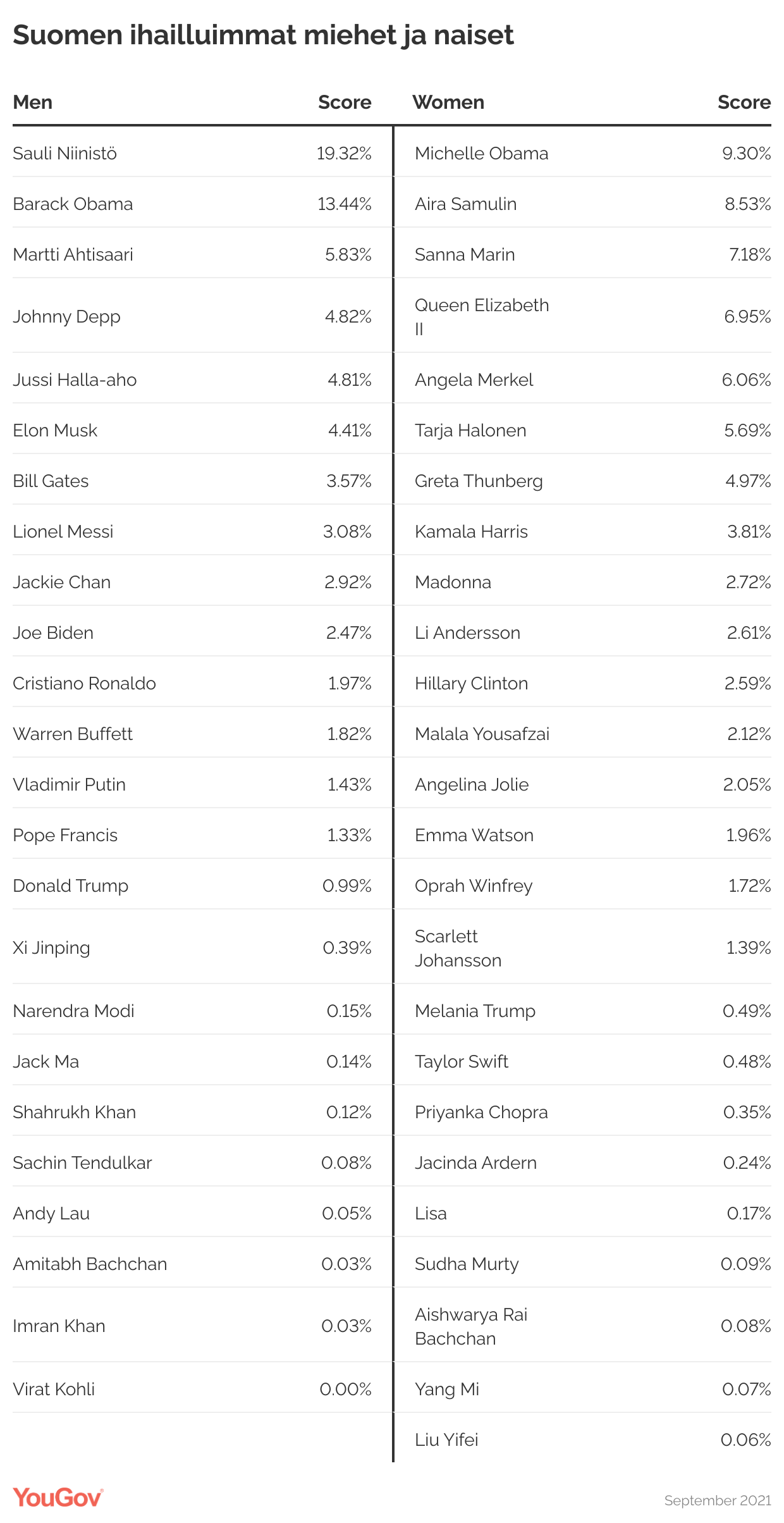The image size is (784, 1523).
Task: Click the Score header above 9.30%
Action: pyautogui.click(x=744, y=102)
